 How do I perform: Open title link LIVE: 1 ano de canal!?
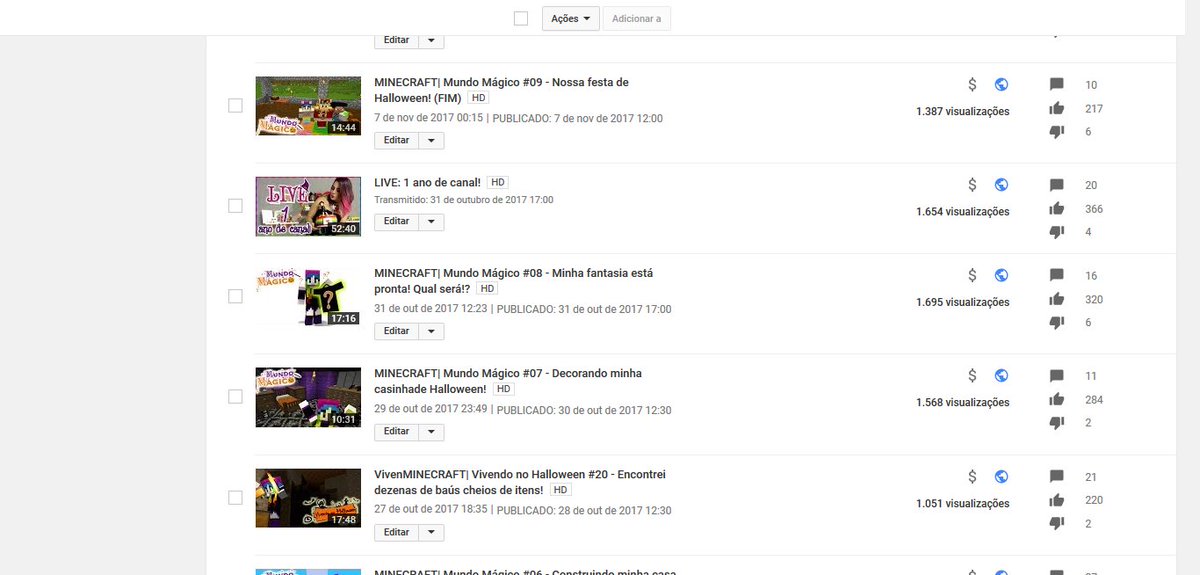pyautogui.click(x=427, y=182)
